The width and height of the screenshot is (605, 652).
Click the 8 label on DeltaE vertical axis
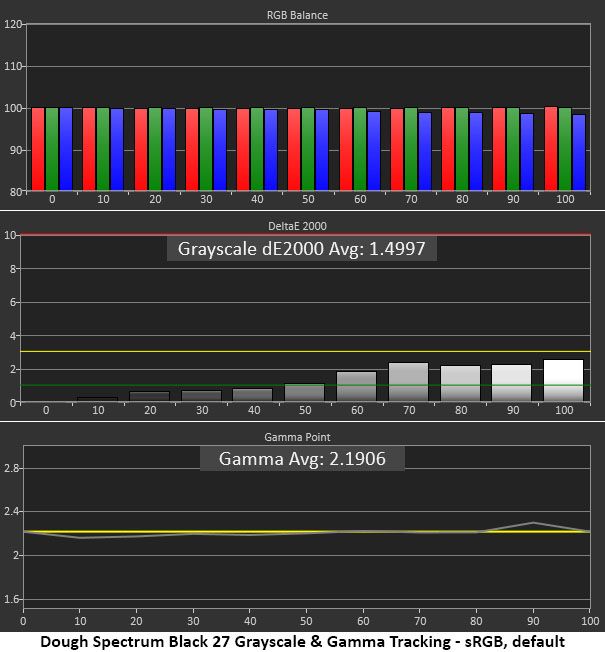pyautogui.click(x=13, y=269)
